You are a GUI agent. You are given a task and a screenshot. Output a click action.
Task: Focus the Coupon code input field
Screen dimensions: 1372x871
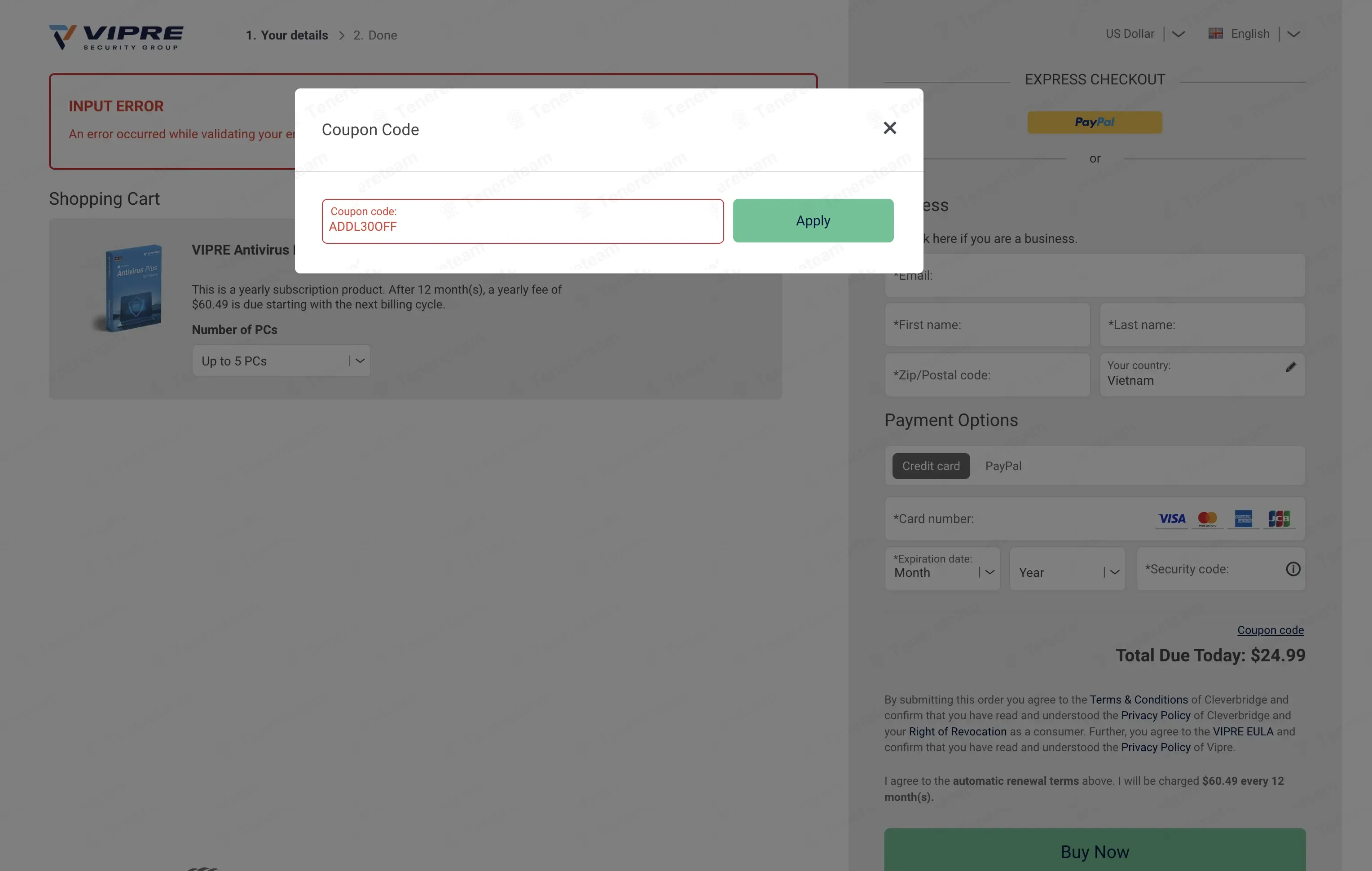(x=523, y=221)
